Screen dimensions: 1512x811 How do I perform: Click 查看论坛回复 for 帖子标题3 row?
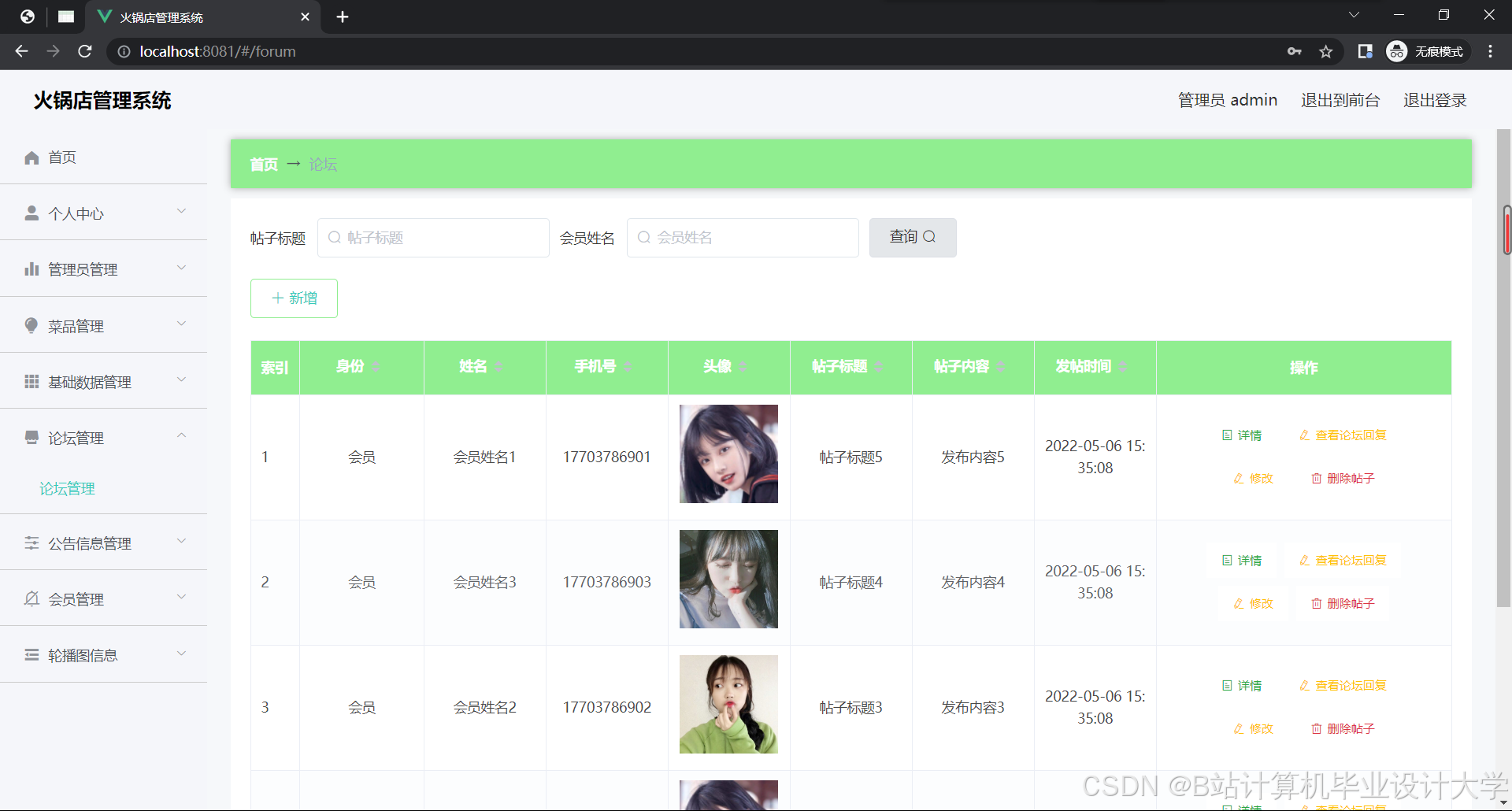click(x=1343, y=685)
